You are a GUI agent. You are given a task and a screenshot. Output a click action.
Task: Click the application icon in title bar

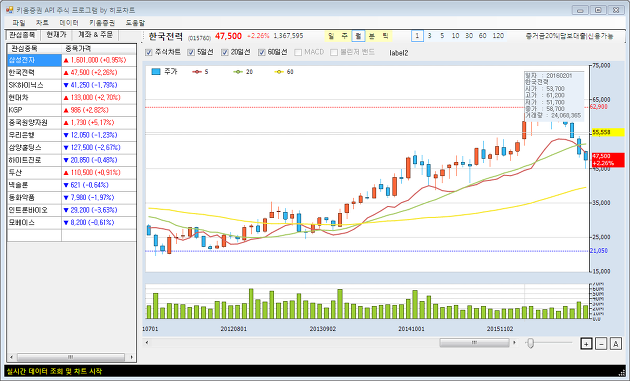click(x=10, y=10)
